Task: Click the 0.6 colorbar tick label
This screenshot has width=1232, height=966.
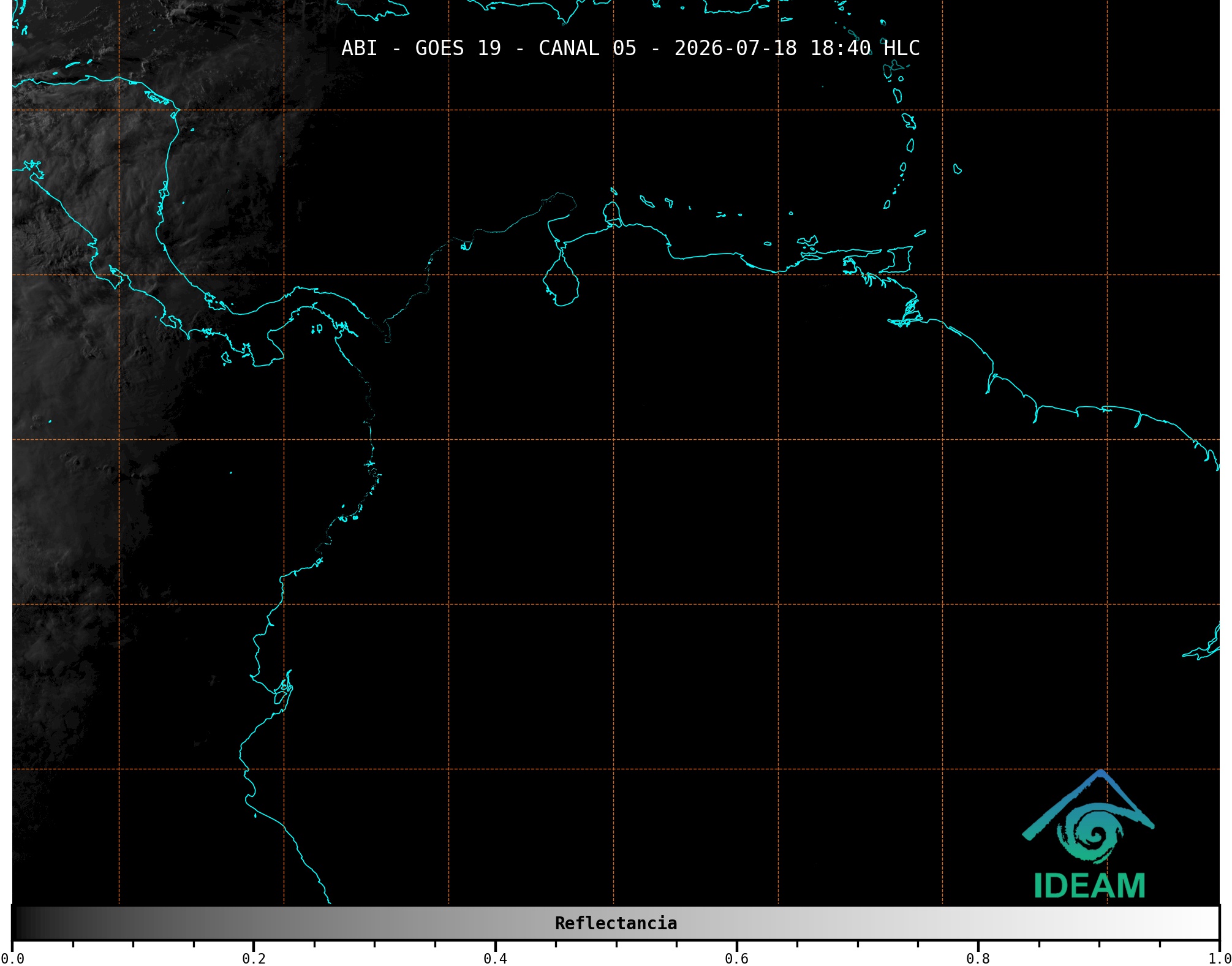Action: tap(736, 959)
